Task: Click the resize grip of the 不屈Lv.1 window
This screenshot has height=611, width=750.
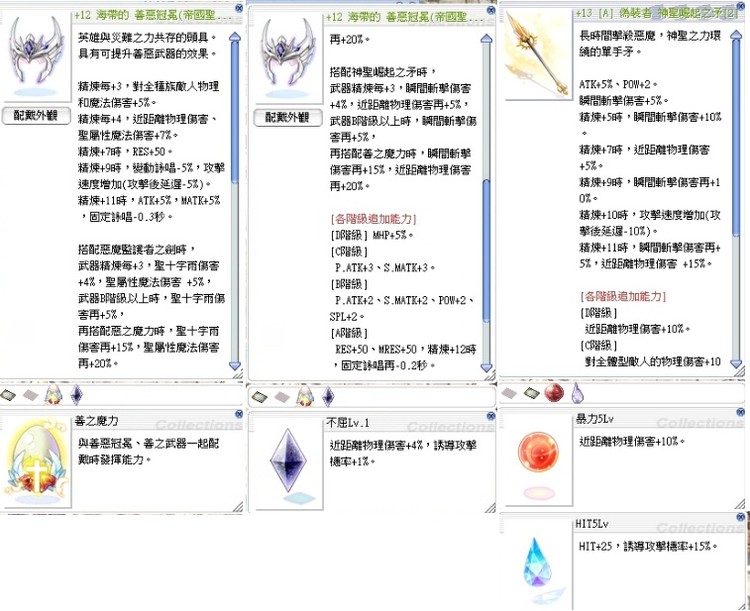Action: [x=490, y=508]
